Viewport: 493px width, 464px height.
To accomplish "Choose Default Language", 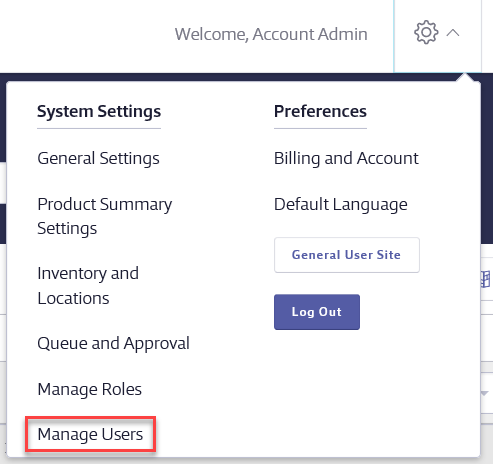I will click(x=340, y=204).
